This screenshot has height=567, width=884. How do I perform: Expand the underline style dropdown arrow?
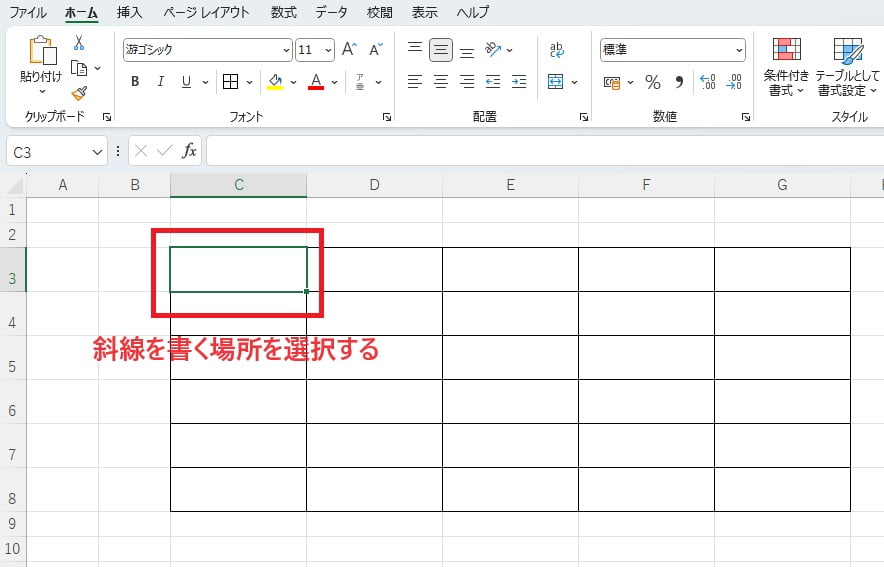pyautogui.click(x=205, y=82)
